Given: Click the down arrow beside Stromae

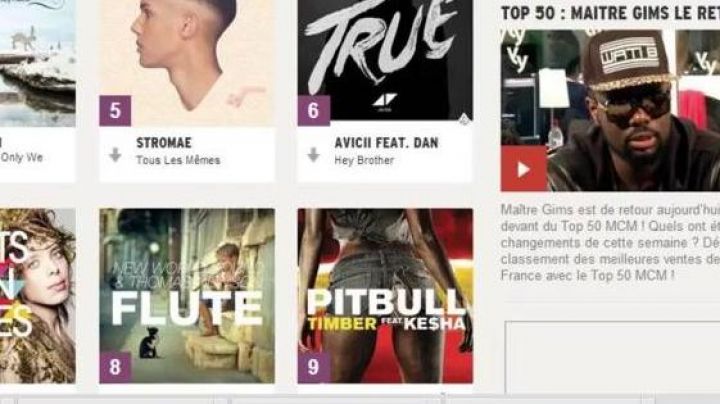Looking at the screenshot, I should point(115,155).
